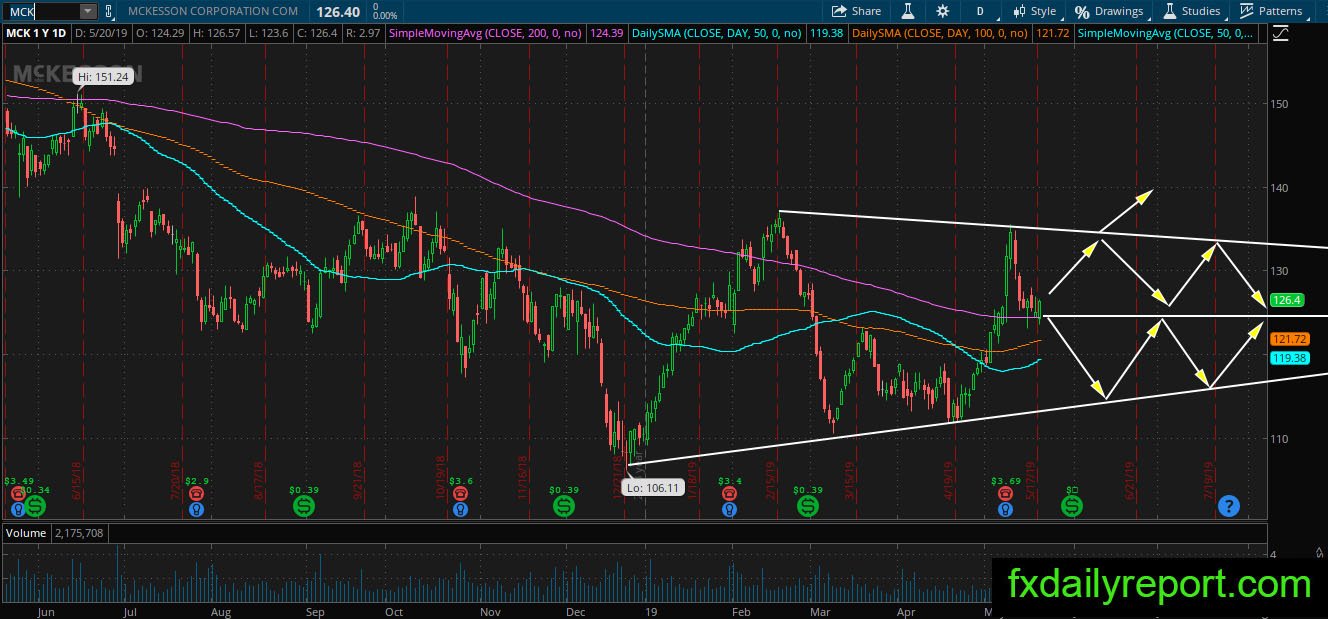Select SimpleMovingAvg CLOSE 200 study label
This screenshot has width=1328, height=619.
[x=487, y=33]
